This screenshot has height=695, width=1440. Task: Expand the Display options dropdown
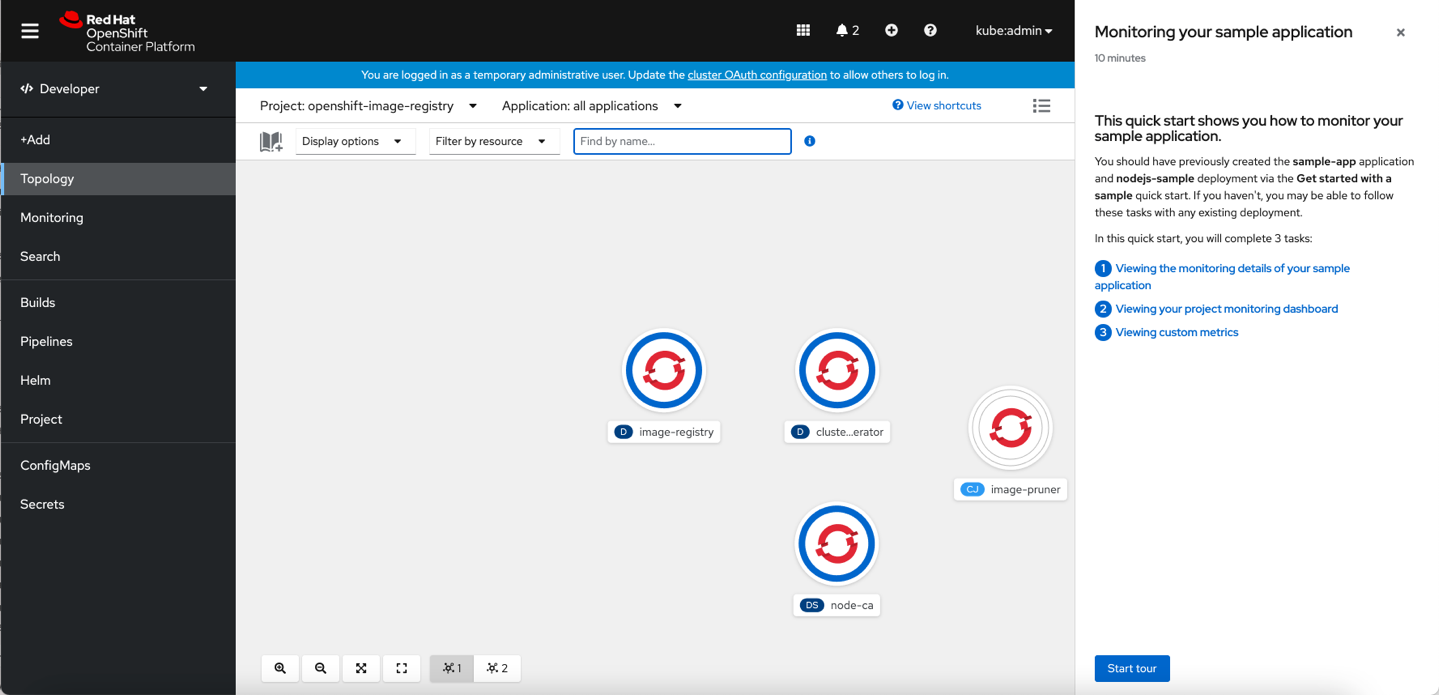click(355, 141)
